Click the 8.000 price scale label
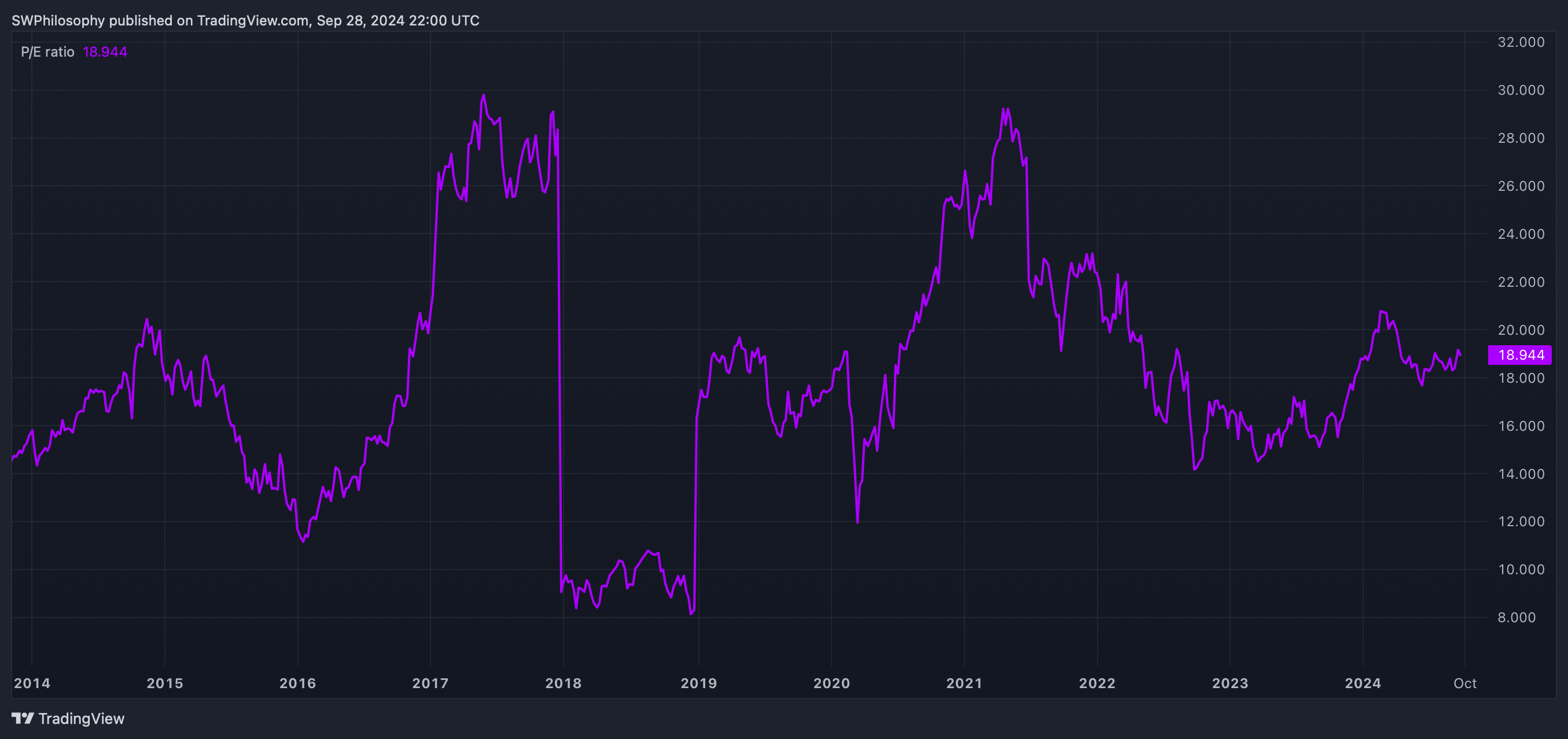 point(1523,618)
